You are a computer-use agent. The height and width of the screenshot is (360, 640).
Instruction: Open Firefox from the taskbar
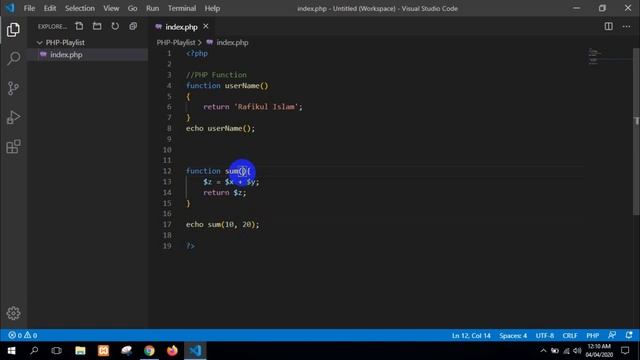(x=172, y=351)
